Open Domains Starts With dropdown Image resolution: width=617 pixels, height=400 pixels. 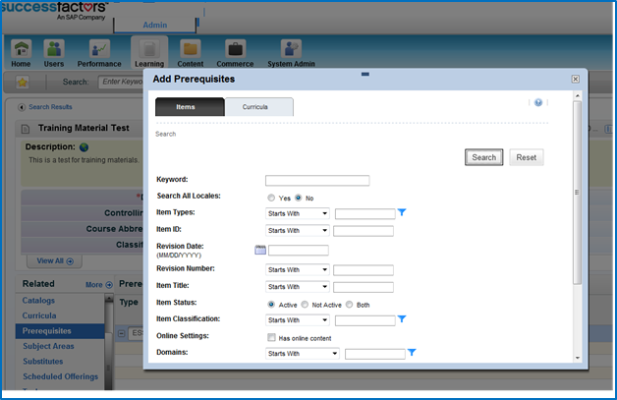click(x=302, y=354)
